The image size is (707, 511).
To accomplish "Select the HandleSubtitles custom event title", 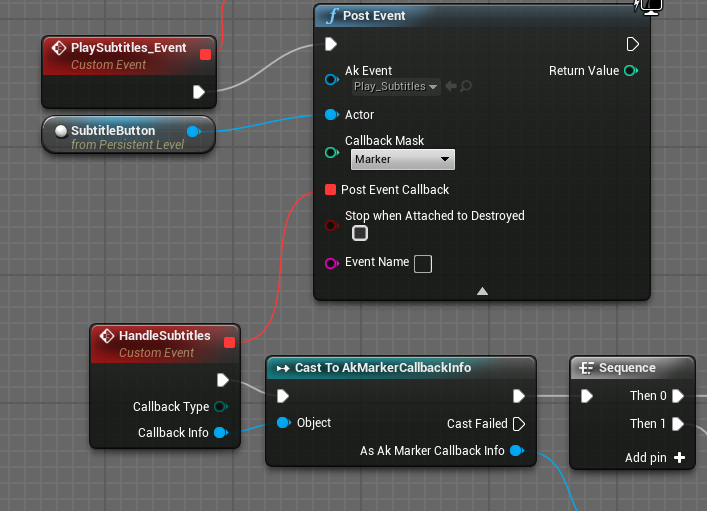I will [164, 336].
